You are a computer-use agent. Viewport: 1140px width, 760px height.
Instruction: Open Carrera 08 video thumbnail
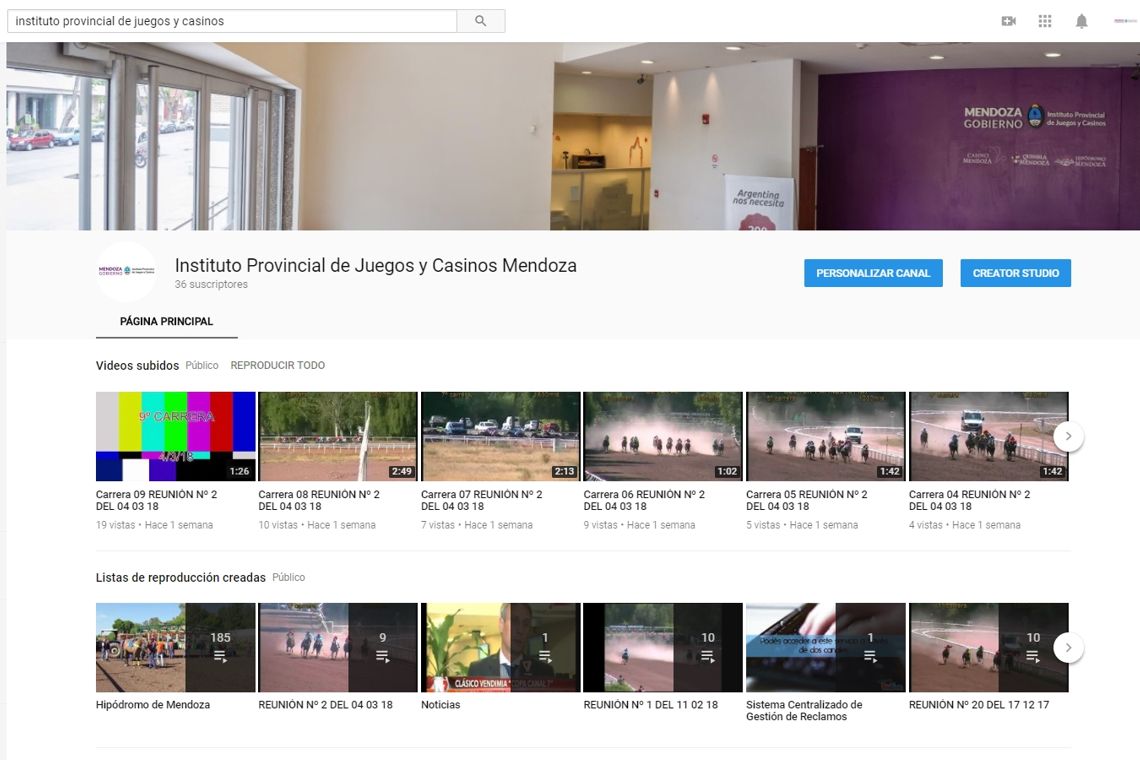tap(338, 436)
